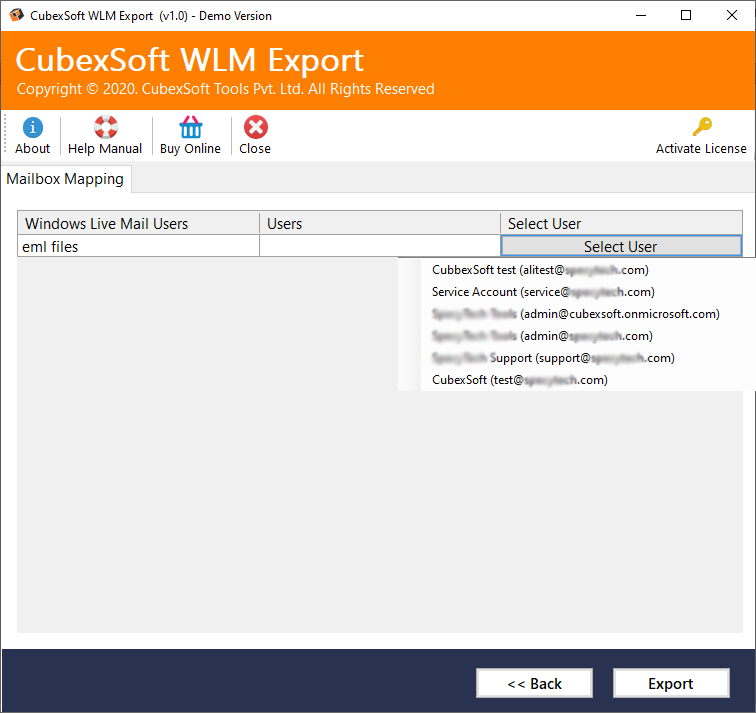Click the empty Users cell in the row
Screen dimensions: 756x713
379,246
